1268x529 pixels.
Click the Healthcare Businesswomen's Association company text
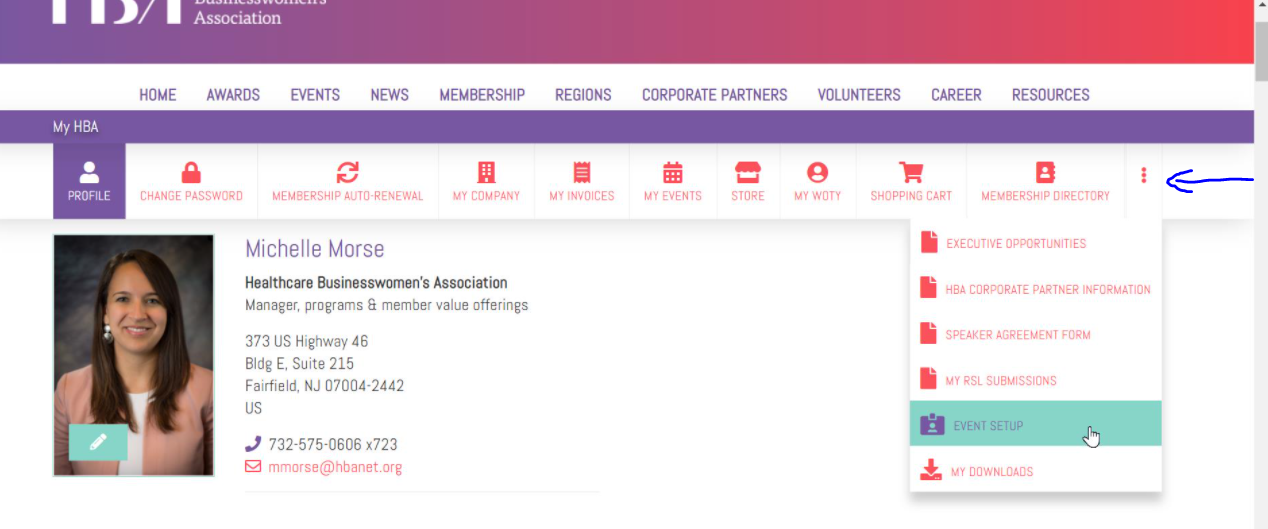pyautogui.click(x=376, y=283)
